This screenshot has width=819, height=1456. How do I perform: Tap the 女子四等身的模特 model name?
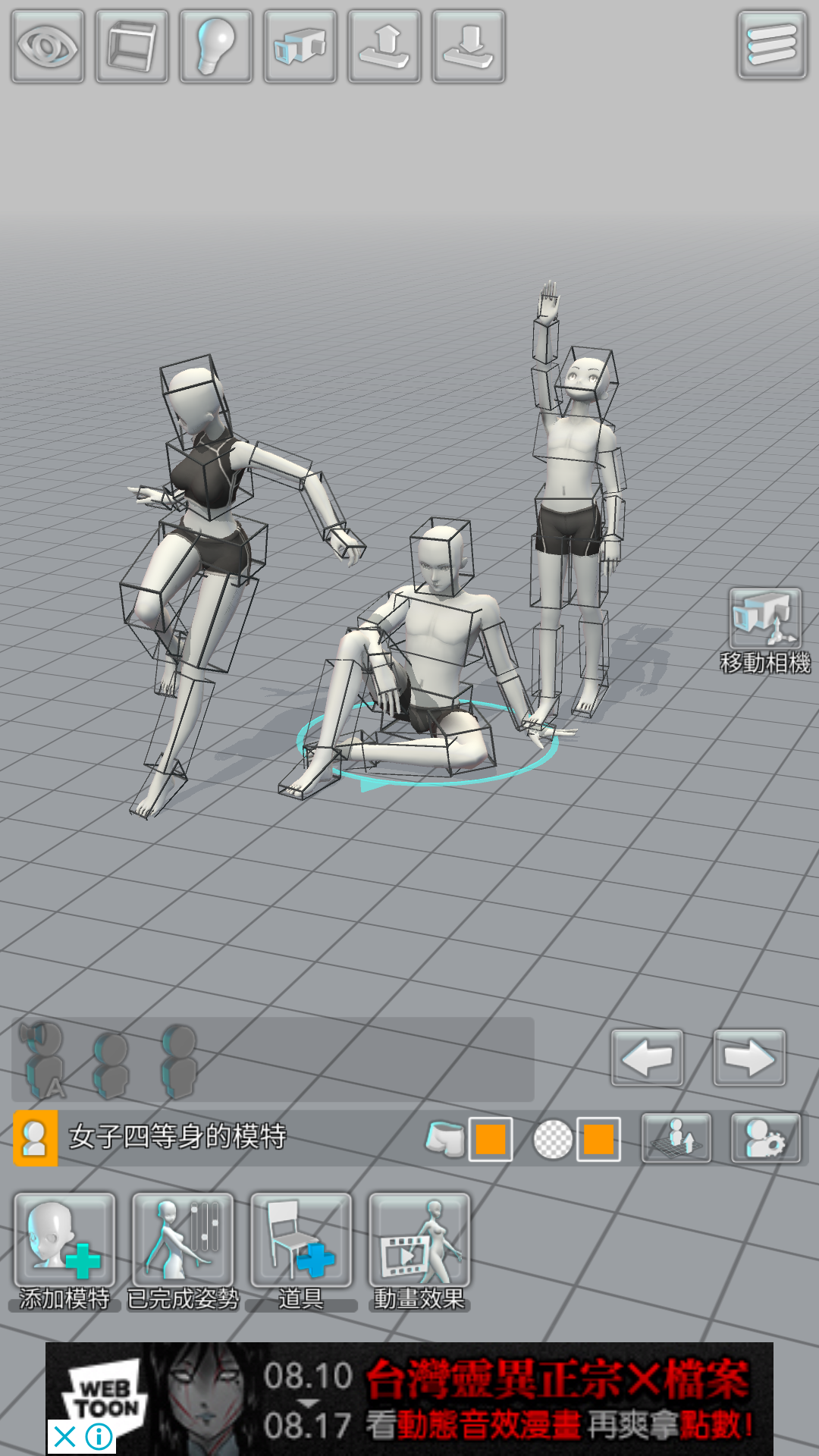coord(177,1137)
